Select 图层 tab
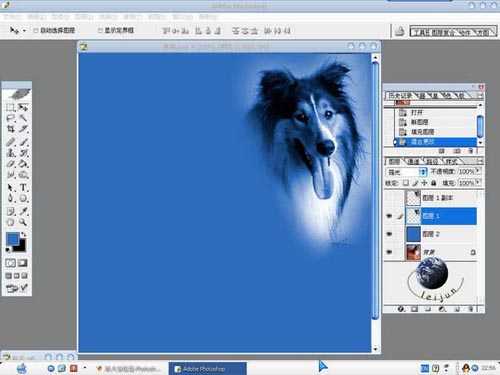This screenshot has height=375, width=500. [x=394, y=162]
